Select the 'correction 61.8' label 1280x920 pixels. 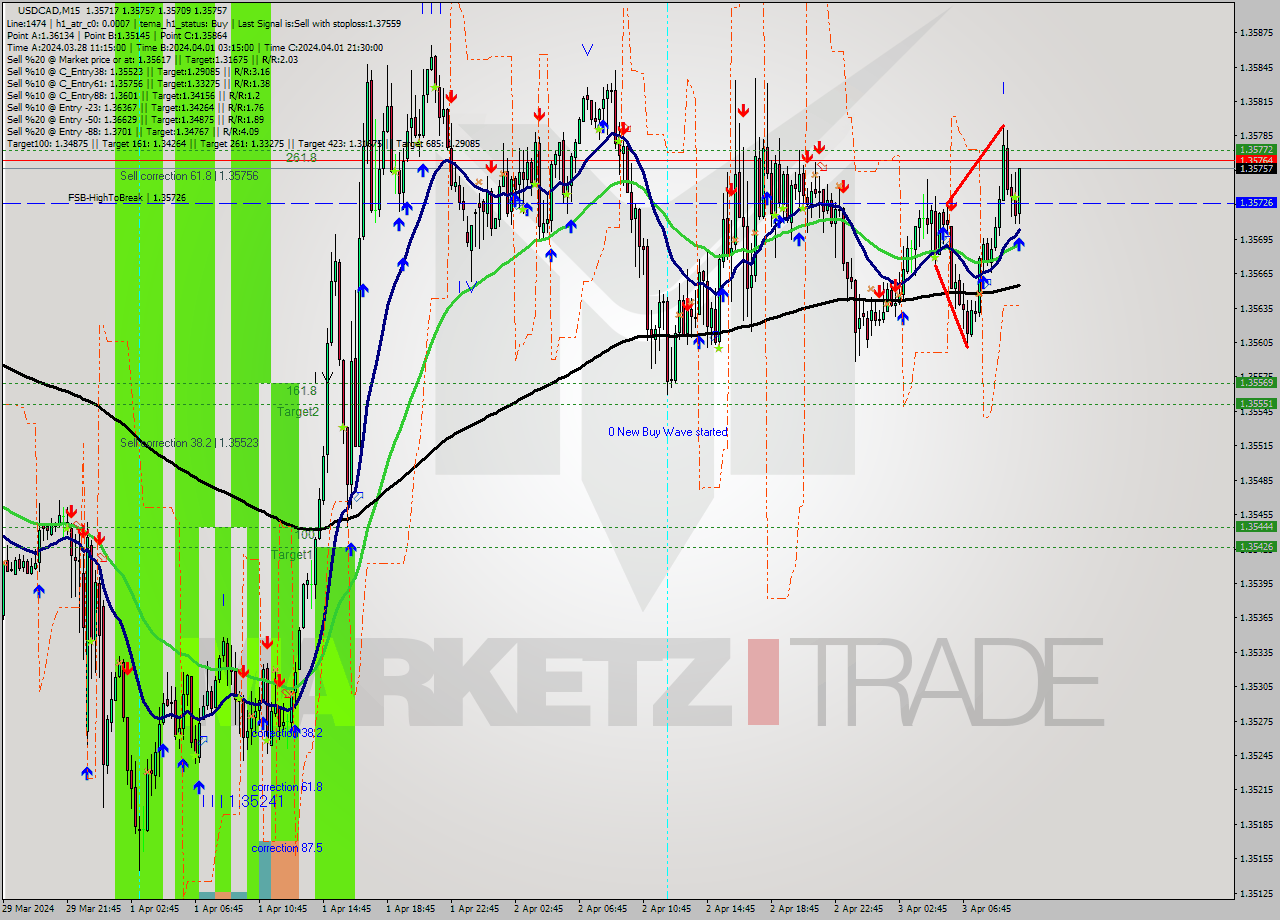tap(287, 787)
